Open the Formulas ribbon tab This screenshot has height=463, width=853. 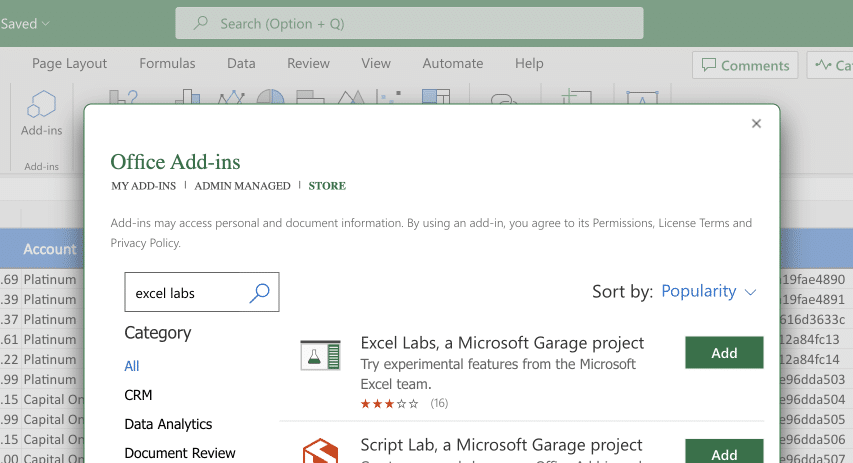167,64
